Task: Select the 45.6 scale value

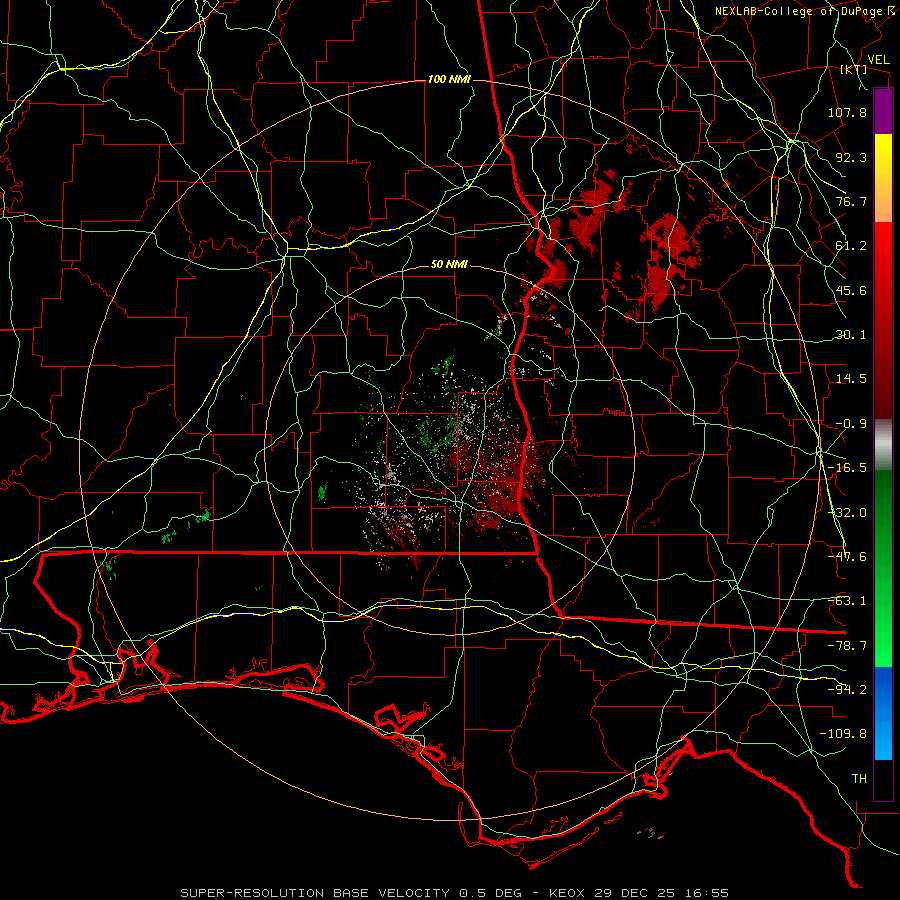Action: (851, 290)
